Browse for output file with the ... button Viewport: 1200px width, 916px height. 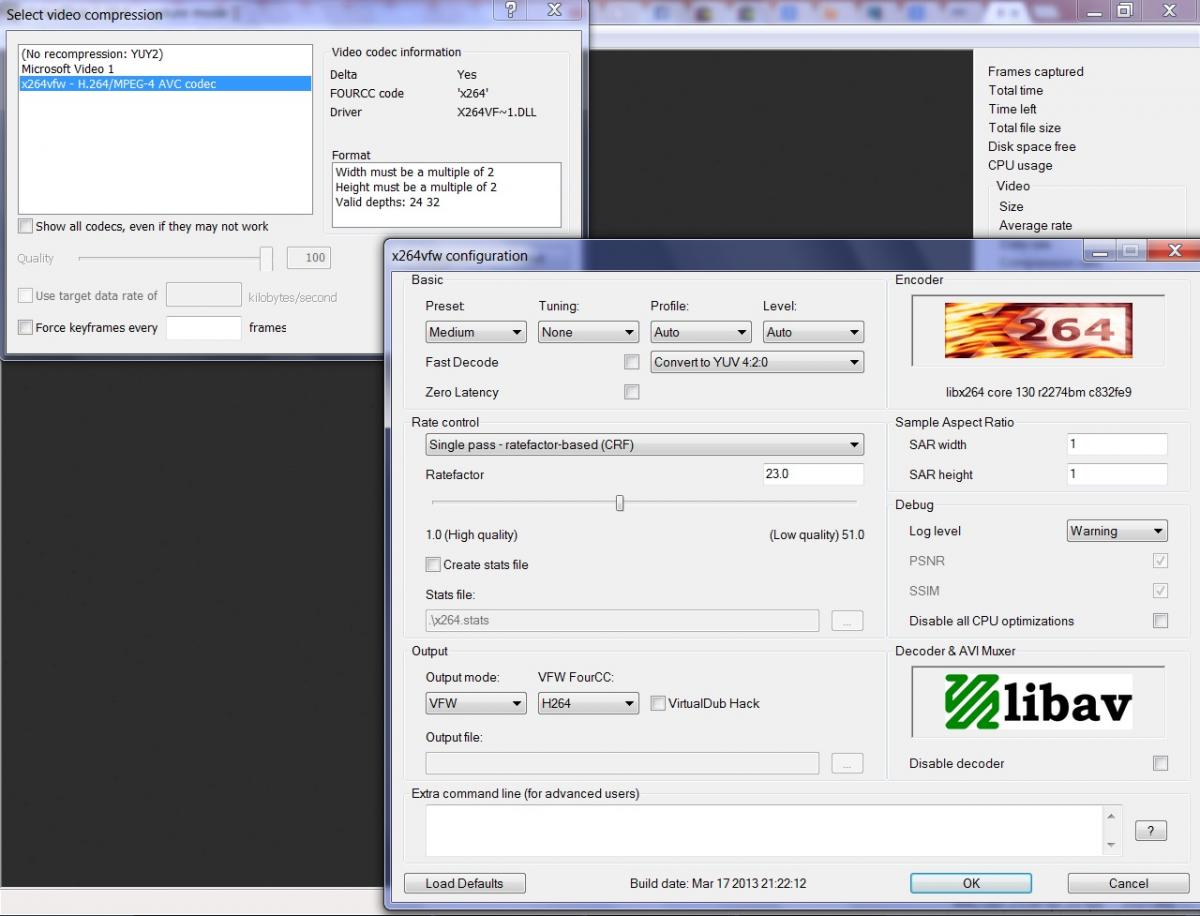click(x=847, y=764)
